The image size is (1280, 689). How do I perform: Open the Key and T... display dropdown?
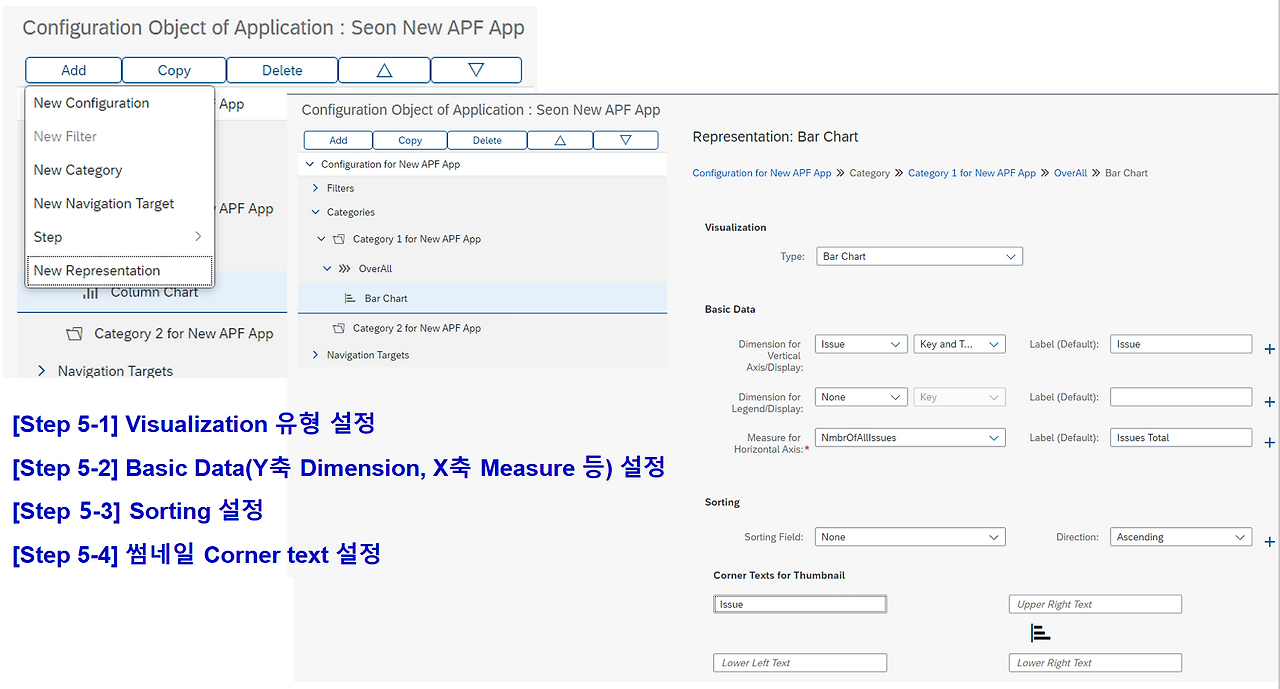pos(959,344)
